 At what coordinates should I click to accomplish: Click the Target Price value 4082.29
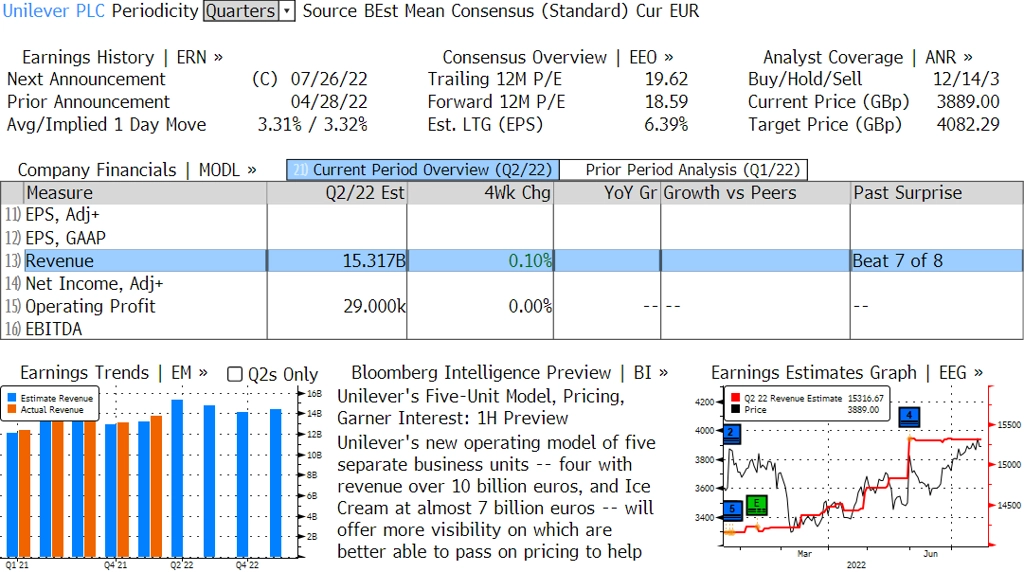pos(968,125)
